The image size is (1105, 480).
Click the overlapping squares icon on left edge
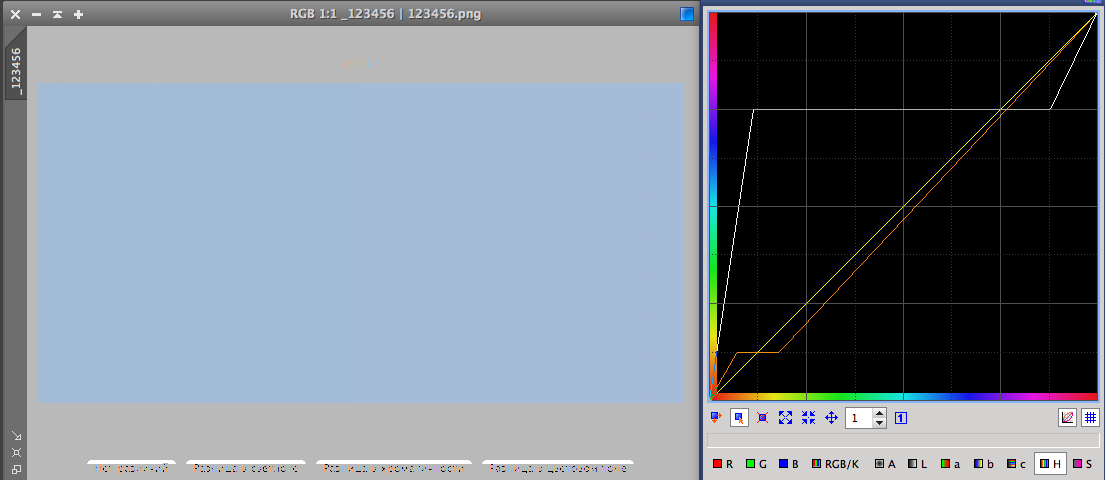pos(16,469)
